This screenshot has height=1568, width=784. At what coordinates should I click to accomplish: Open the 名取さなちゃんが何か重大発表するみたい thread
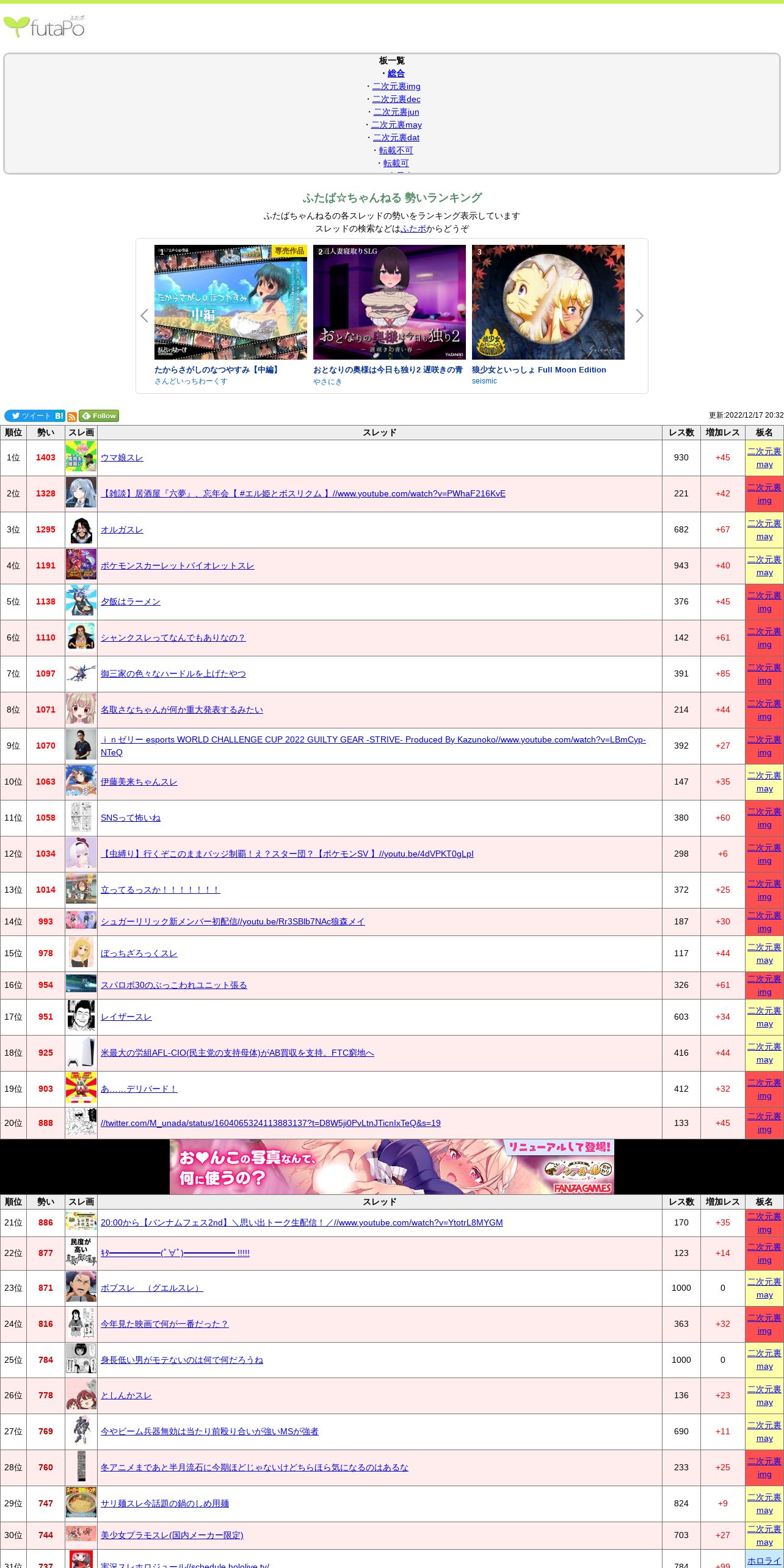click(x=182, y=710)
